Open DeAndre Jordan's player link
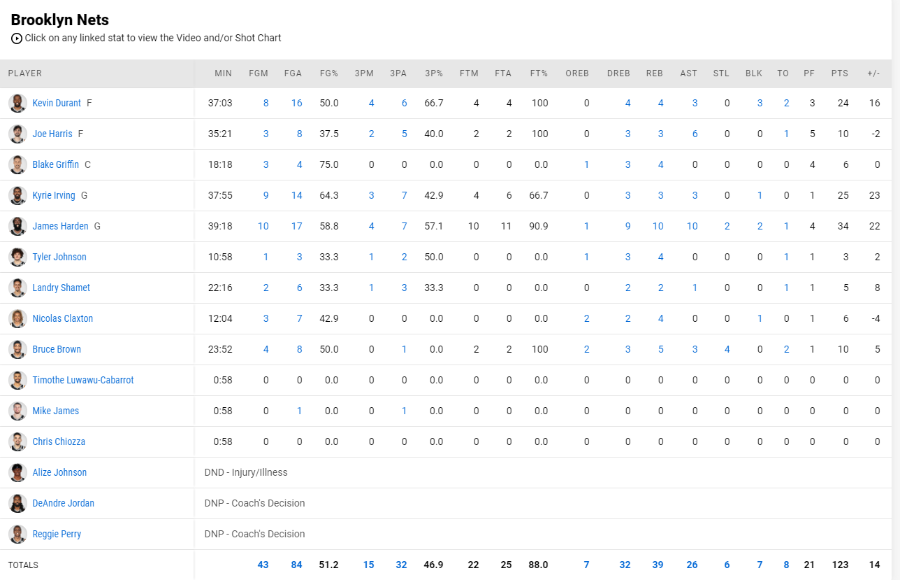Image resolution: width=900 pixels, height=580 pixels. tap(63, 504)
